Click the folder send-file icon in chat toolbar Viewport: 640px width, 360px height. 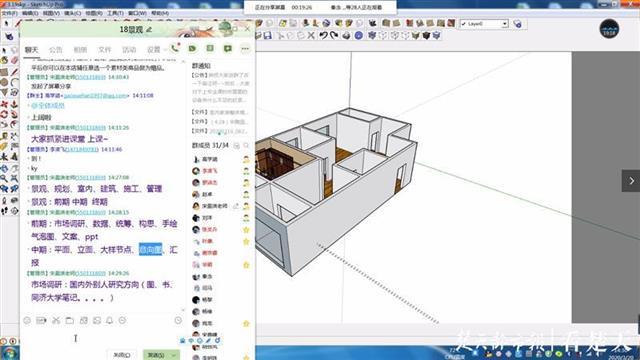tap(70, 321)
